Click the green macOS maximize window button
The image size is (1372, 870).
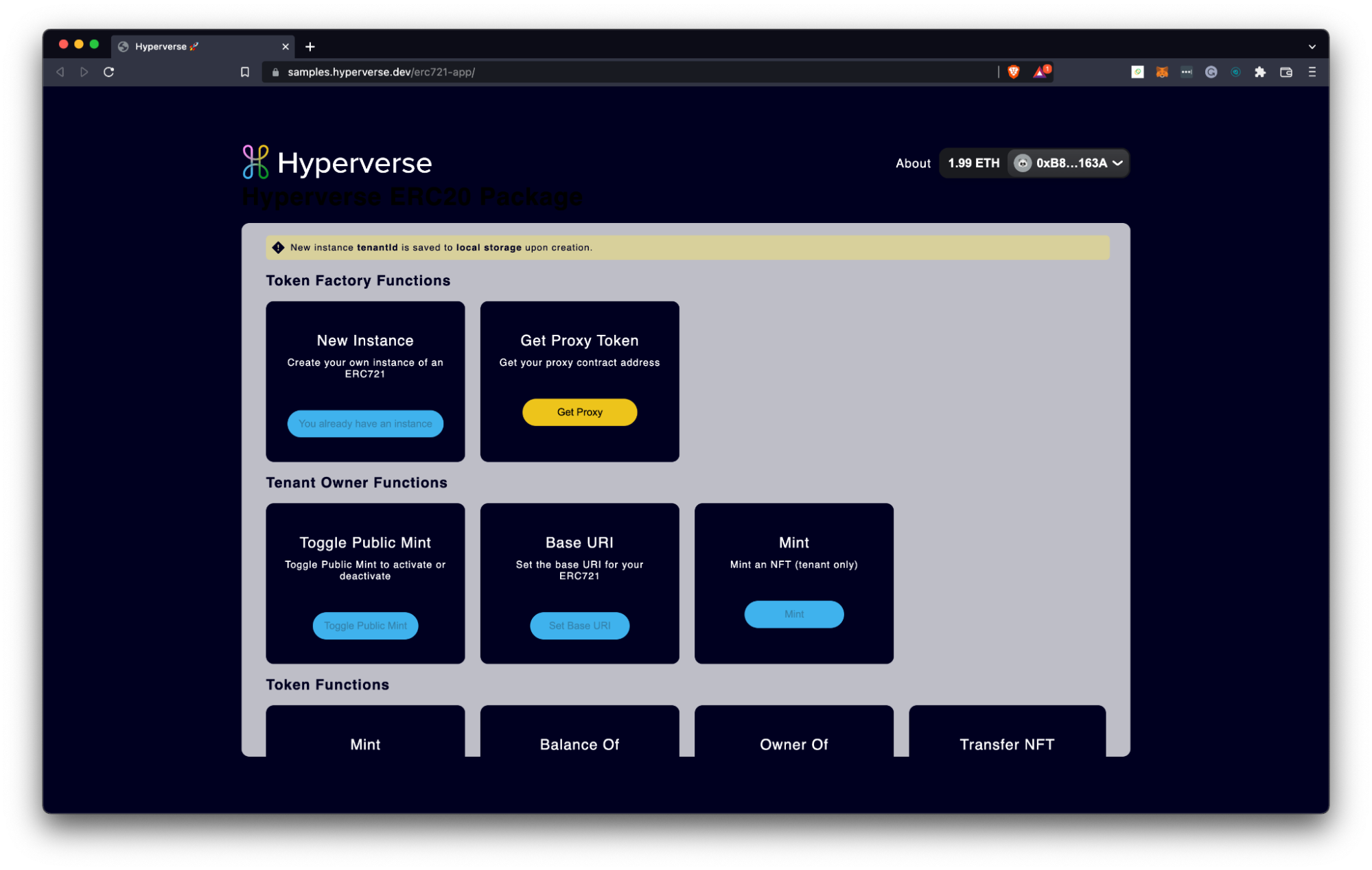coord(95,45)
